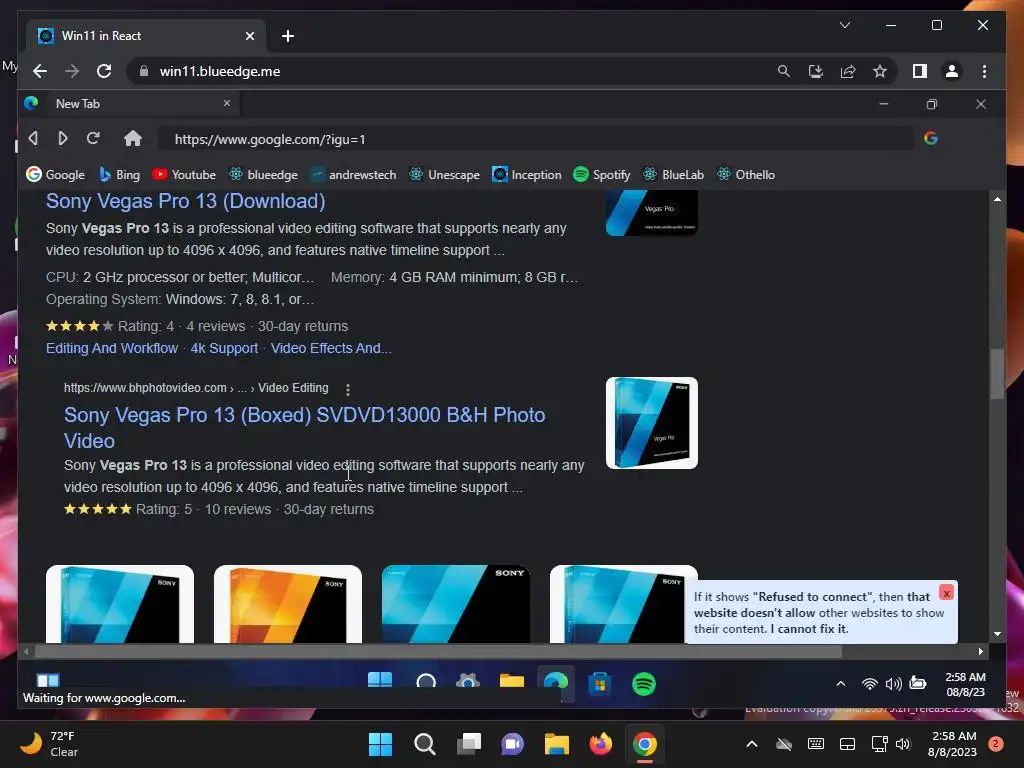
Task: Open simulated taskbar Spotify icon
Action: pyautogui.click(x=644, y=684)
